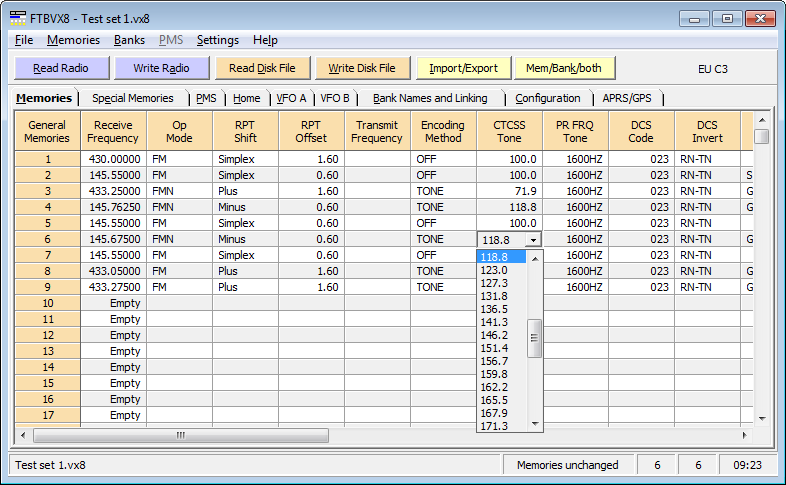
Task: Click the Memories unchanged status bar field
Action: (x=568, y=465)
